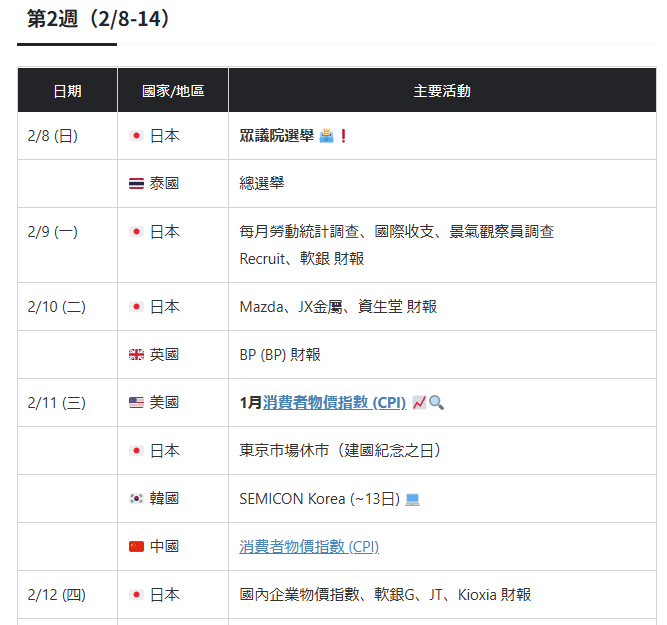667x625 pixels.
Task: Click the laptop icon beside SEMICON Korea
Action: point(412,499)
